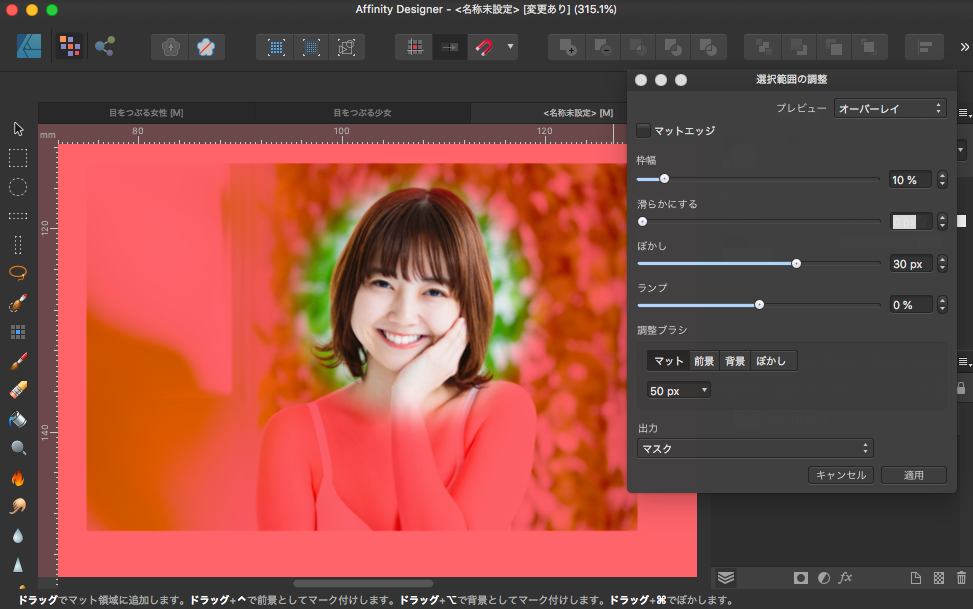Pick the Flood Fill bucket tool
Screen dimensions: 973x609
click(18, 418)
